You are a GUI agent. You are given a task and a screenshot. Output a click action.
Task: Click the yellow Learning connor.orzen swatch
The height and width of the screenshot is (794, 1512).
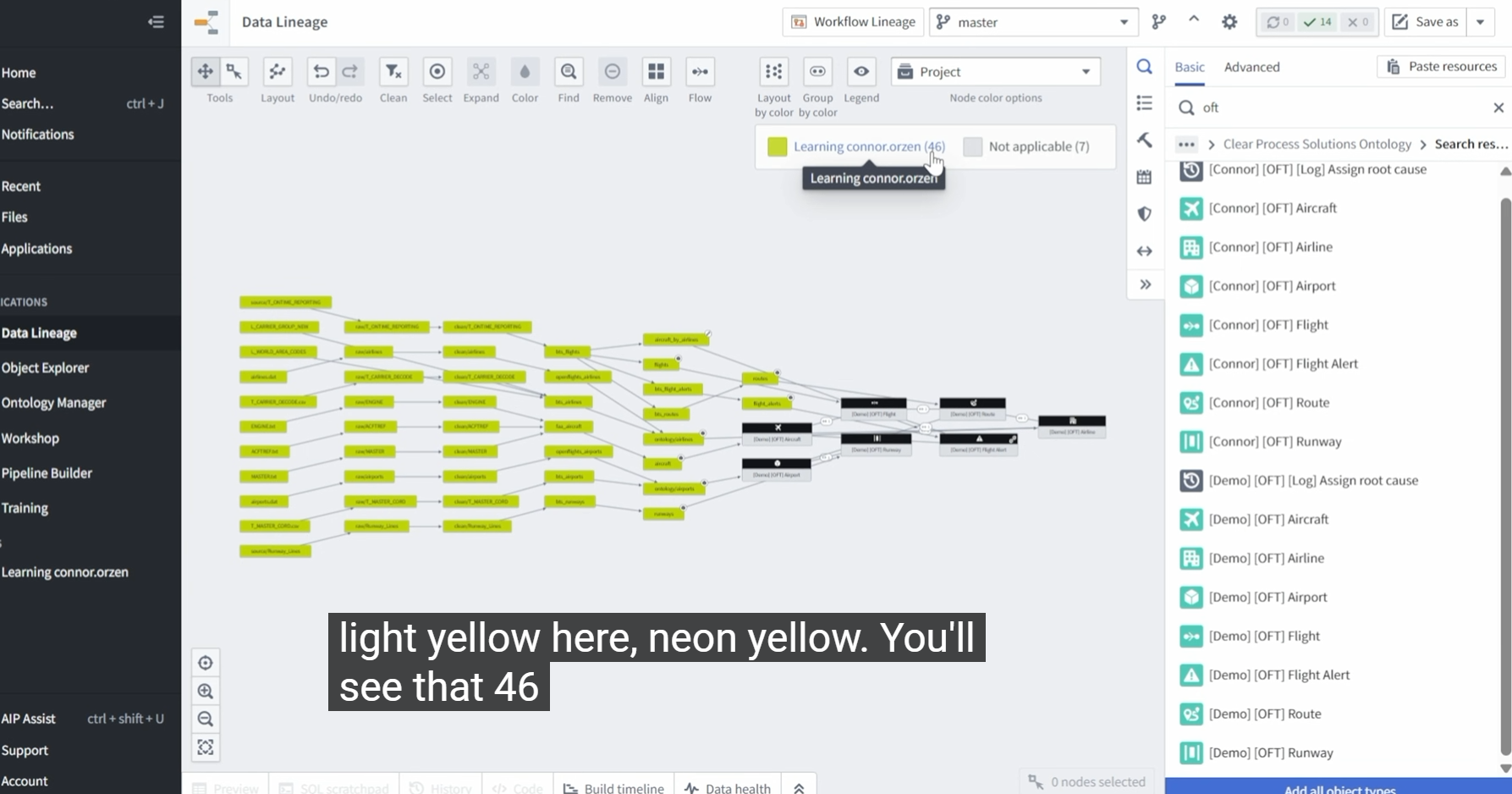click(777, 146)
